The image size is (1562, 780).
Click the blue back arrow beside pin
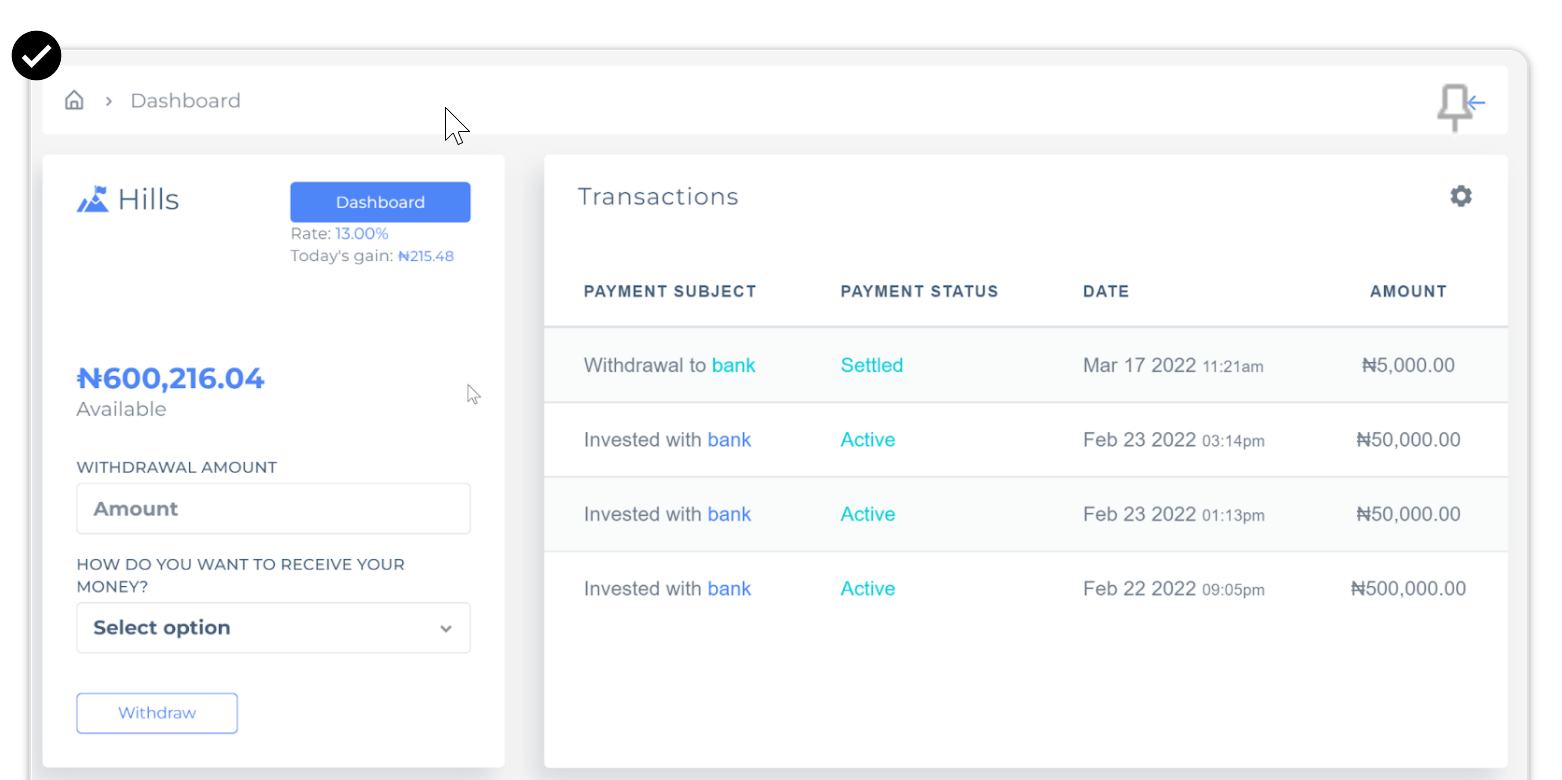coord(1477,102)
